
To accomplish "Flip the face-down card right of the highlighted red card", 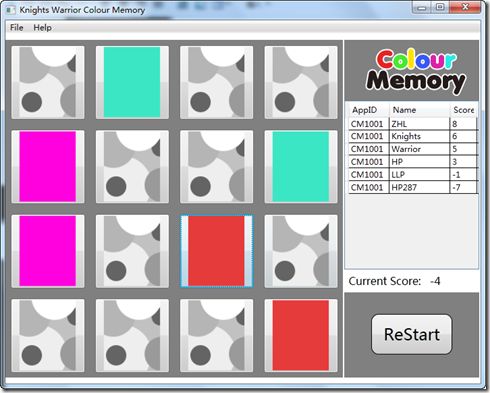I will point(301,251).
